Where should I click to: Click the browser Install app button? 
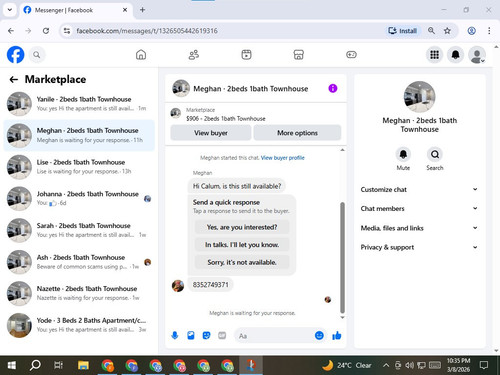click(x=403, y=31)
